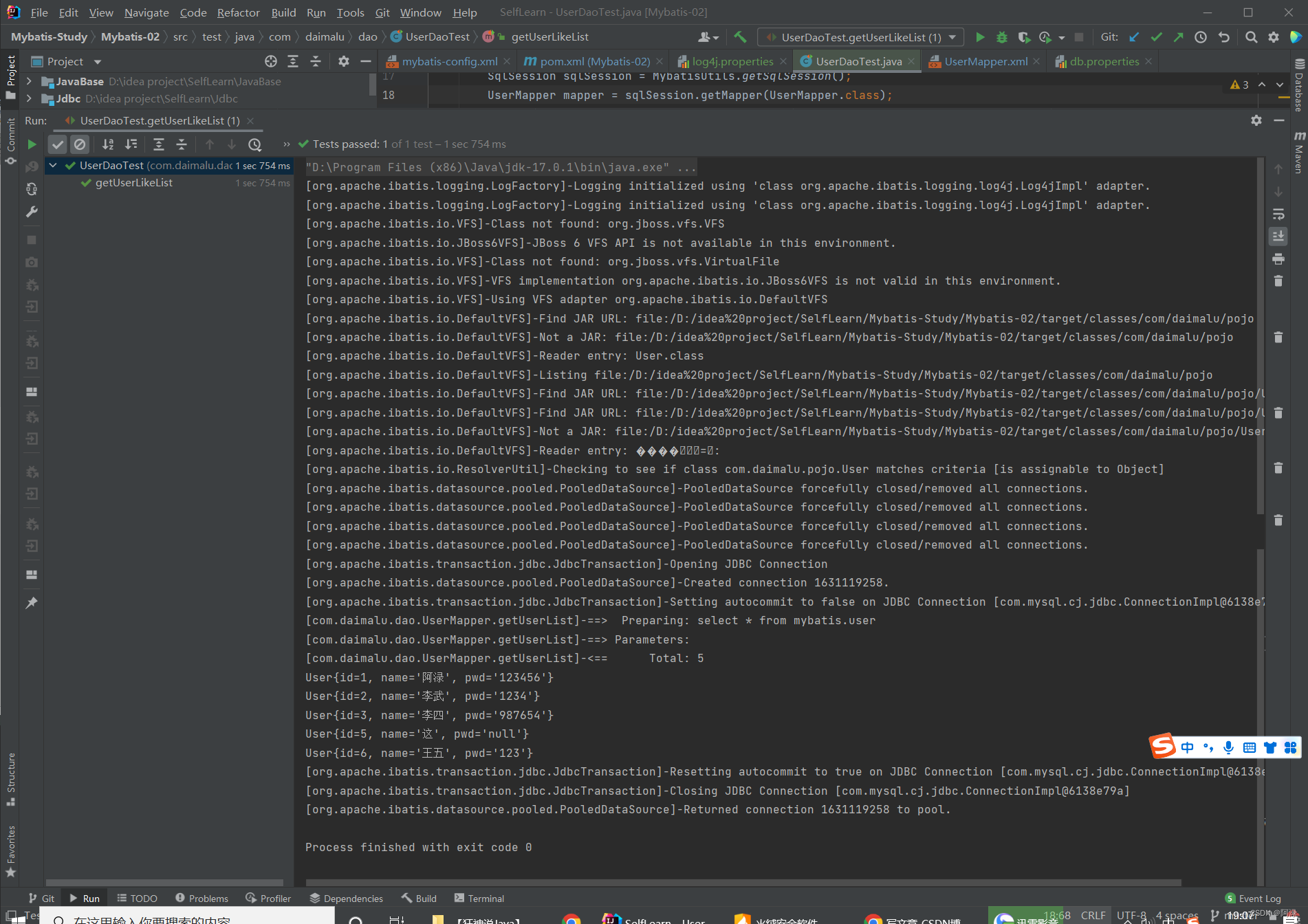Debug the current configuration via bug icon
Image resolution: width=1308 pixels, height=924 pixels.
[x=1002, y=37]
